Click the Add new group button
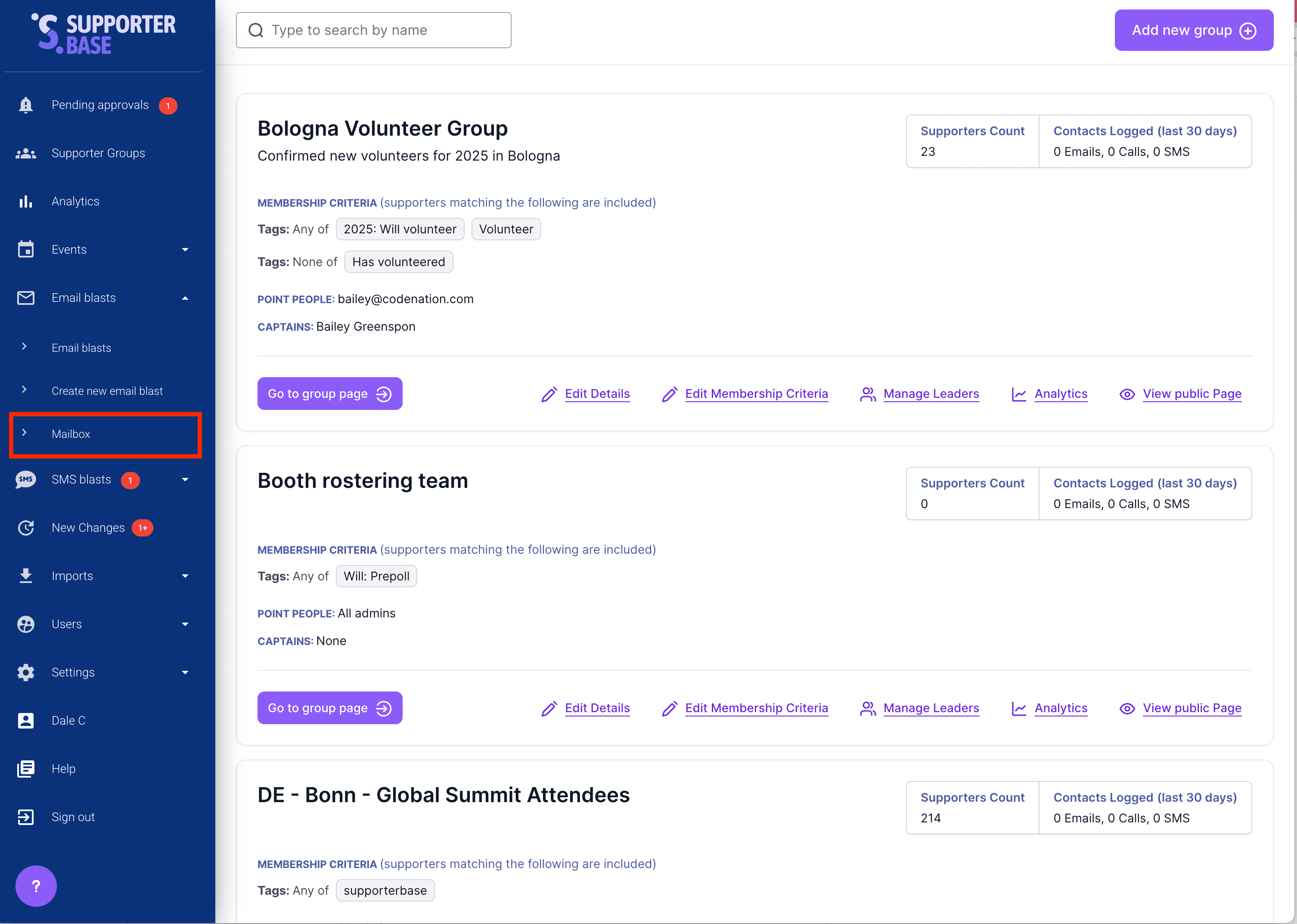Image resolution: width=1297 pixels, height=924 pixels. (1194, 30)
